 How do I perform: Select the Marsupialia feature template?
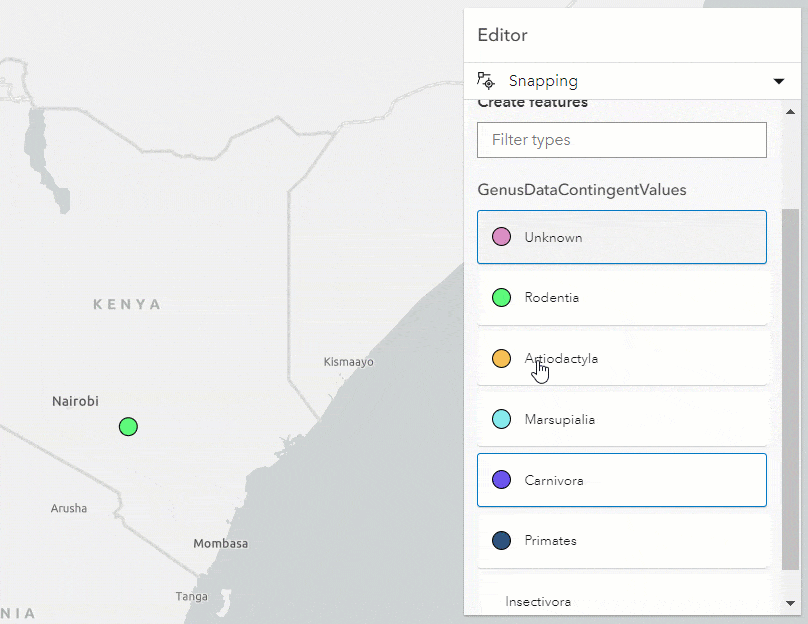(x=621, y=419)
